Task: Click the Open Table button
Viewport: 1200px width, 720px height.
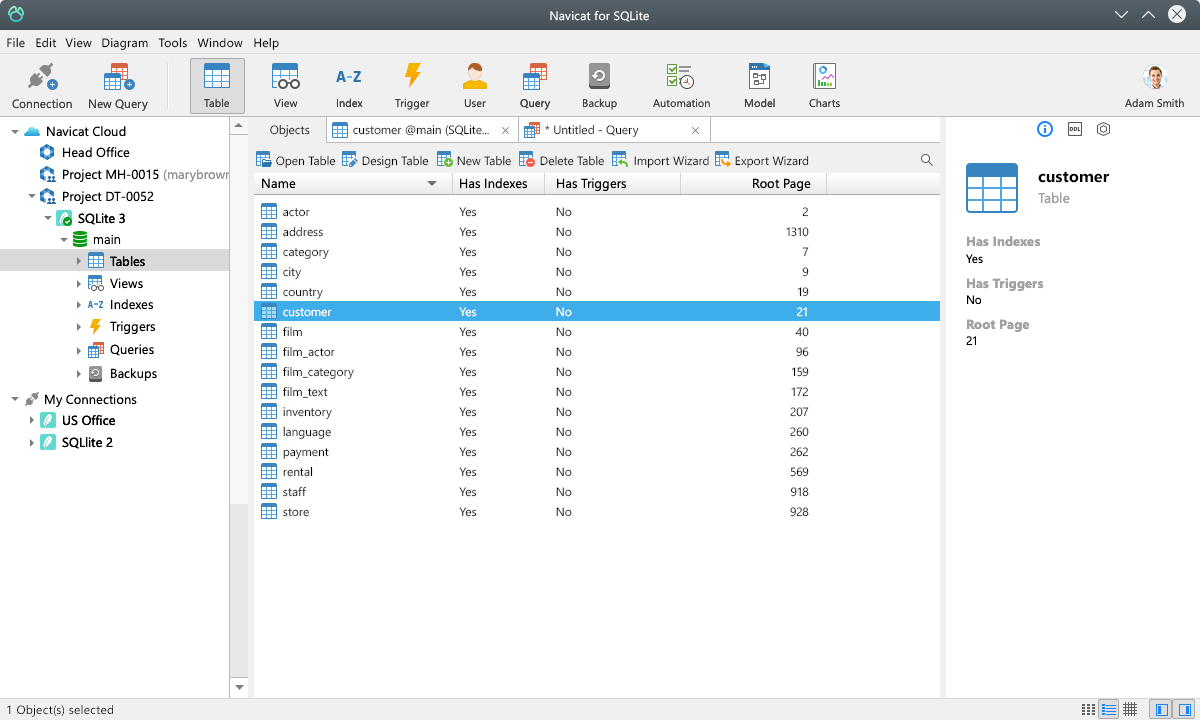Action: coord(296,160)
